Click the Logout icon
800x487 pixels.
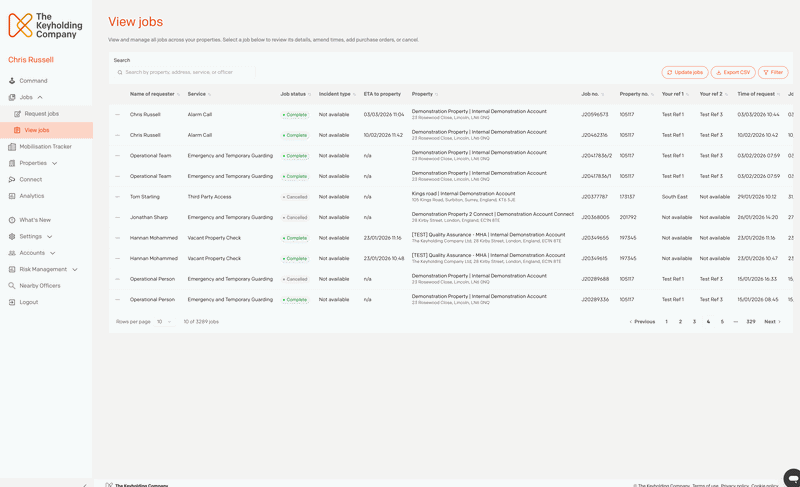(x=12, y=302)
